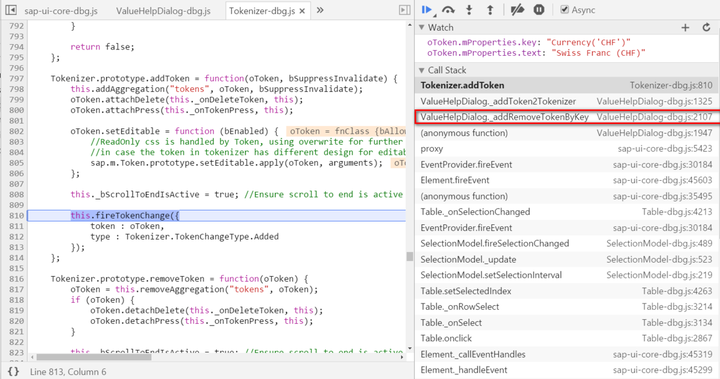Toggle pause on exceptions

[x=539, y=10]
